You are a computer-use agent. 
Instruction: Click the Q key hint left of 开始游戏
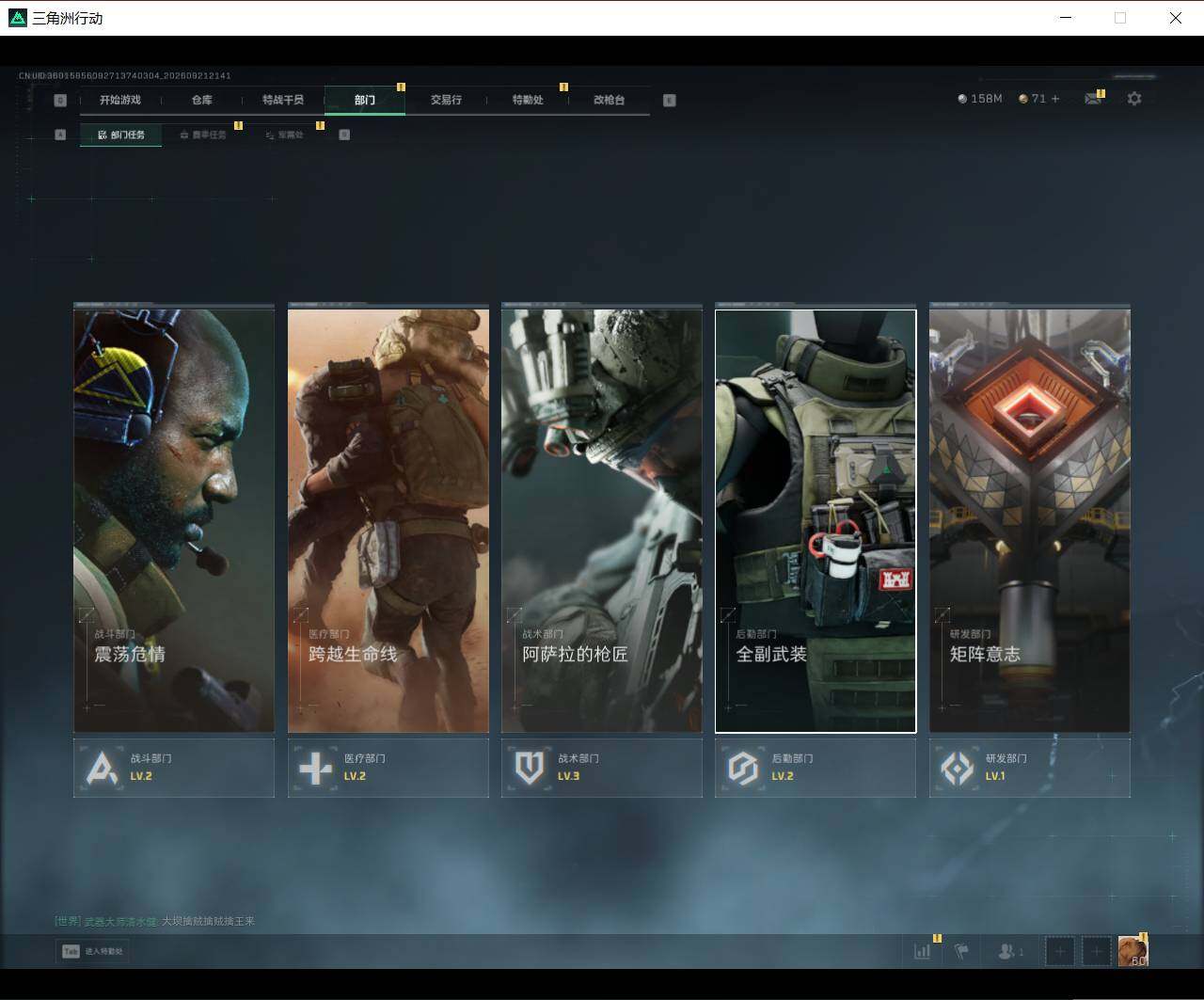(x=61, y=100)
